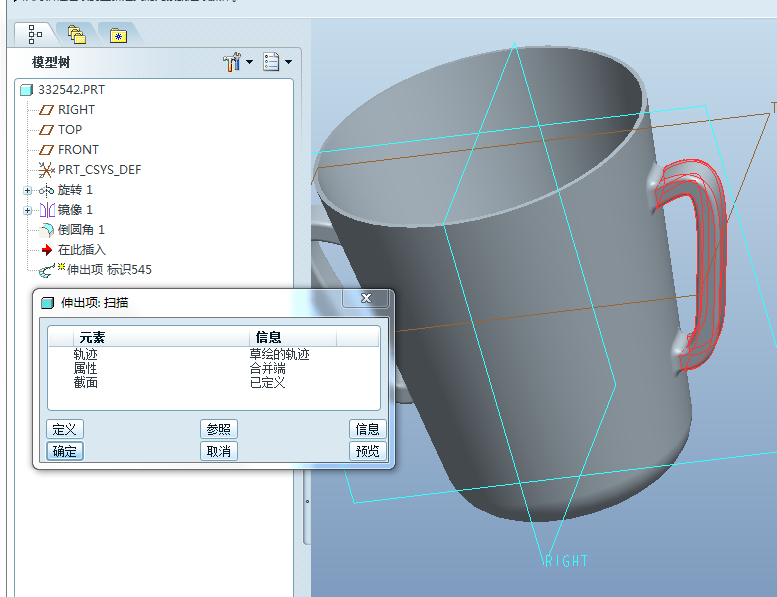
Task: Switch to the Model Tree tab
Action: click(36, 34)
